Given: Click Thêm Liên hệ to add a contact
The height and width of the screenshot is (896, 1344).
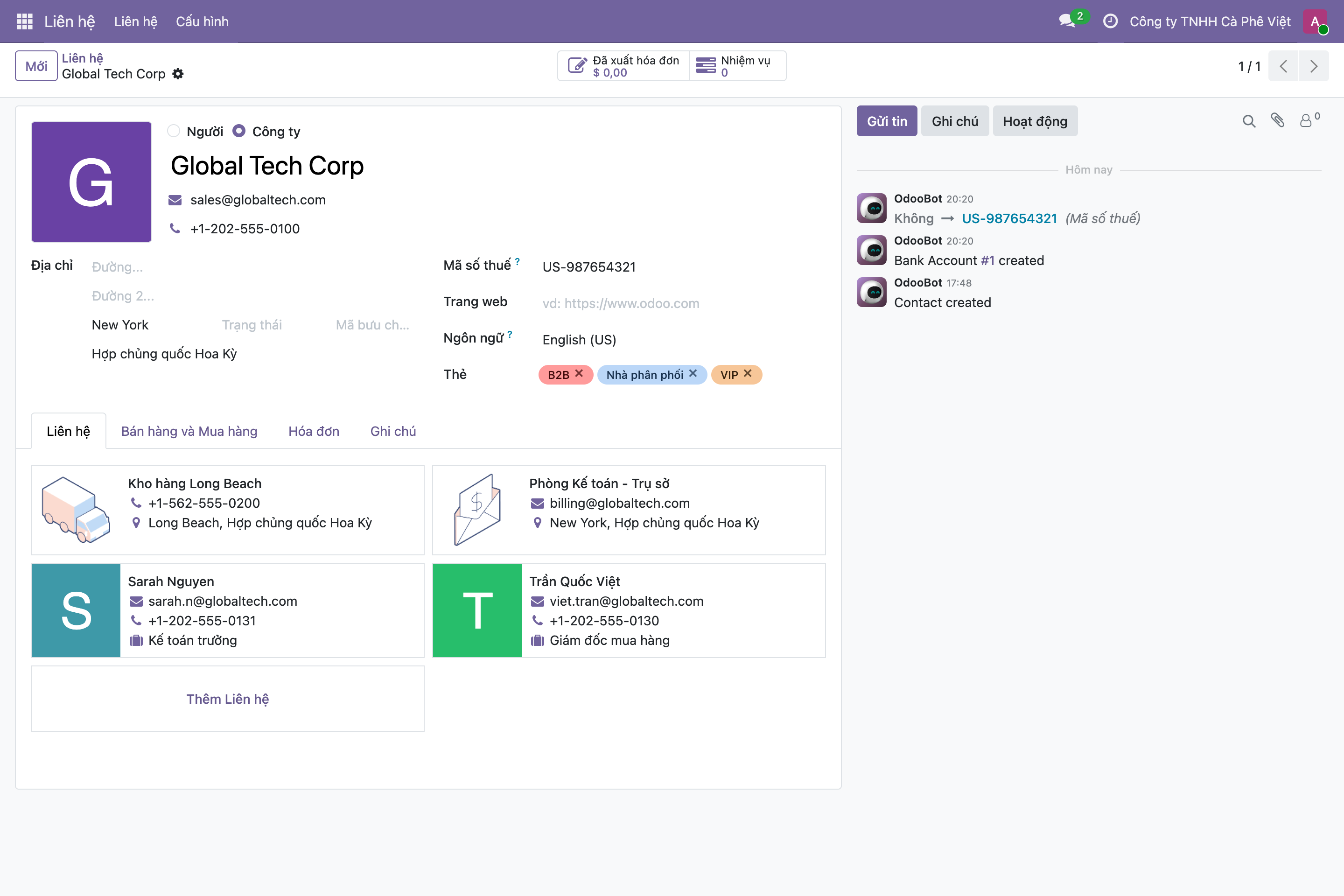Looking at the screenshot, I should (227, 699).
